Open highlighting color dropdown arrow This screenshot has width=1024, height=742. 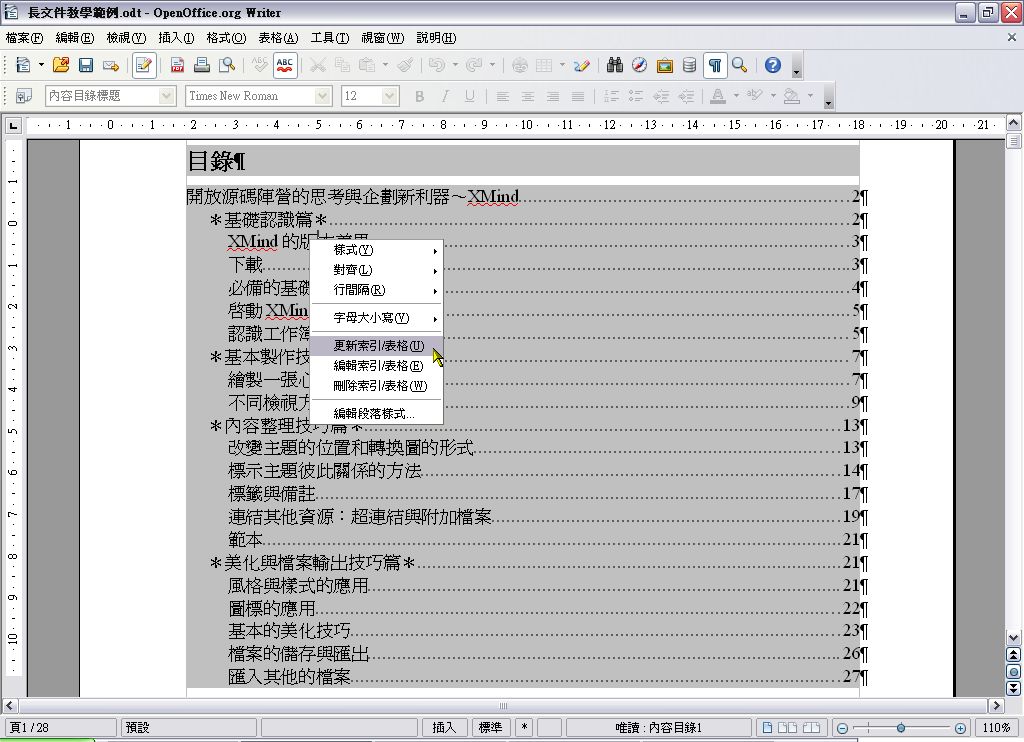point(774,96)
